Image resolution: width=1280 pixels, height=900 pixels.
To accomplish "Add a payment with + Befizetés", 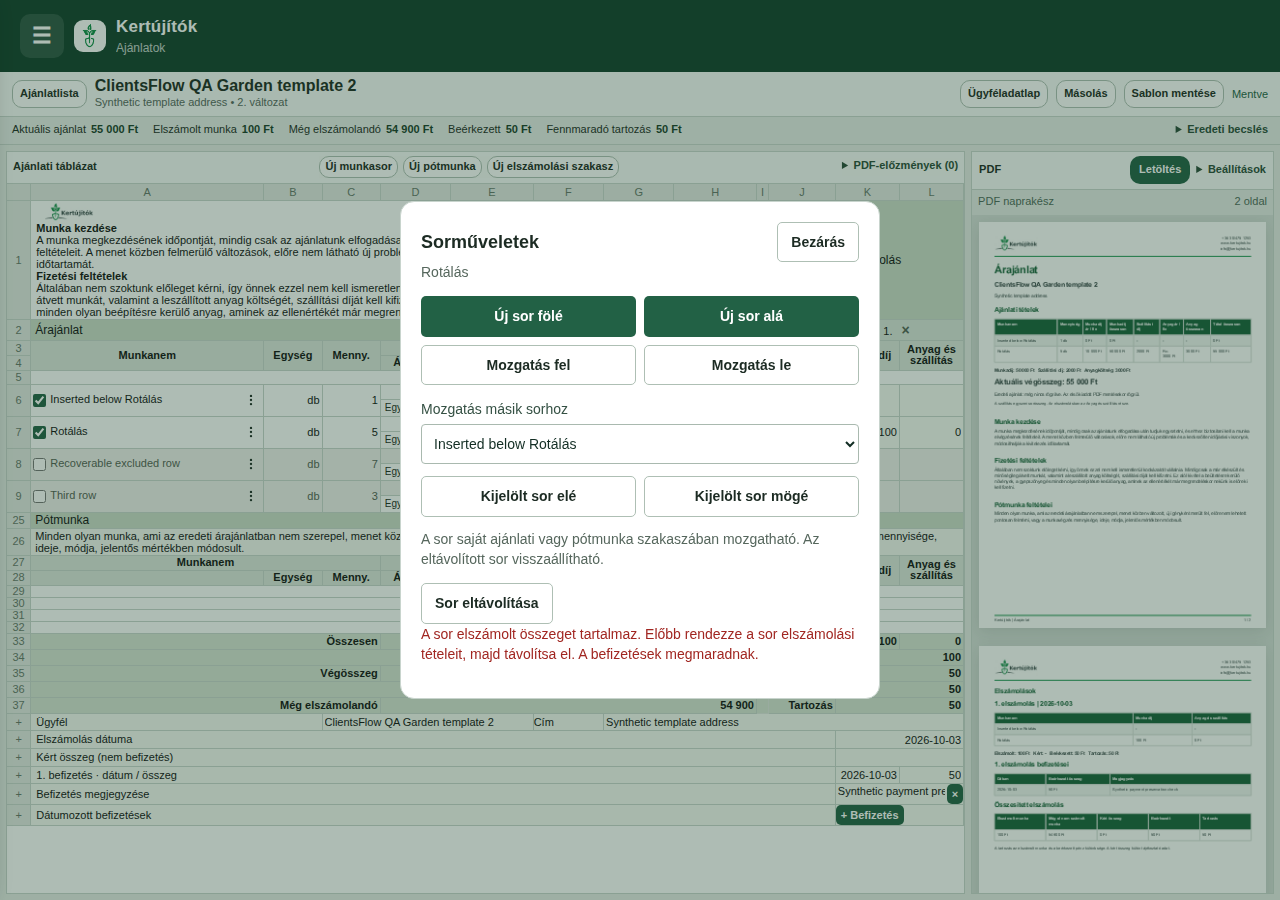I will point(870,815).
